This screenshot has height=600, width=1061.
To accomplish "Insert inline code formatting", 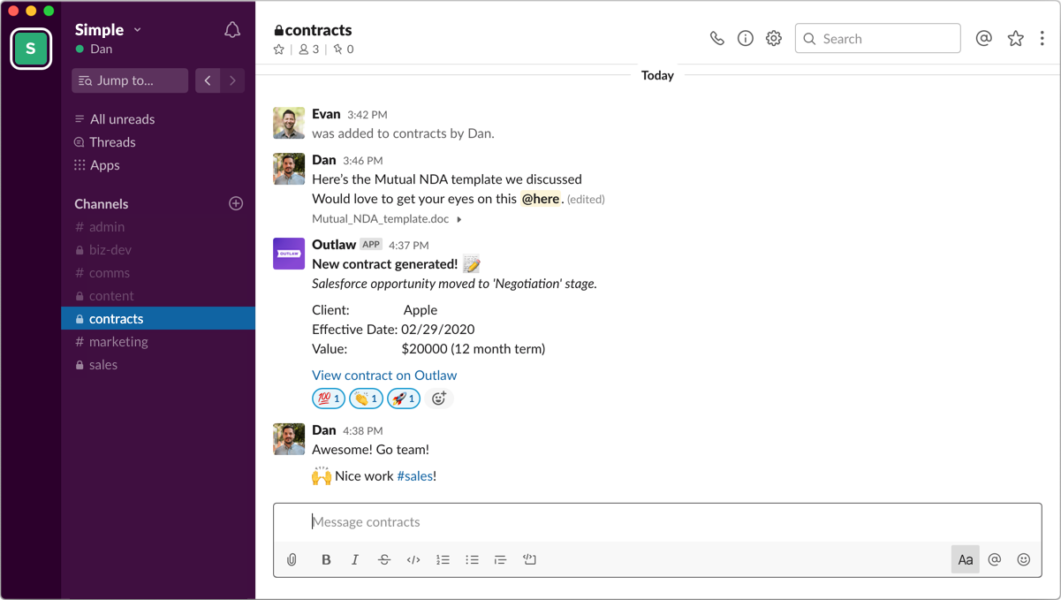I will point(413,559).
